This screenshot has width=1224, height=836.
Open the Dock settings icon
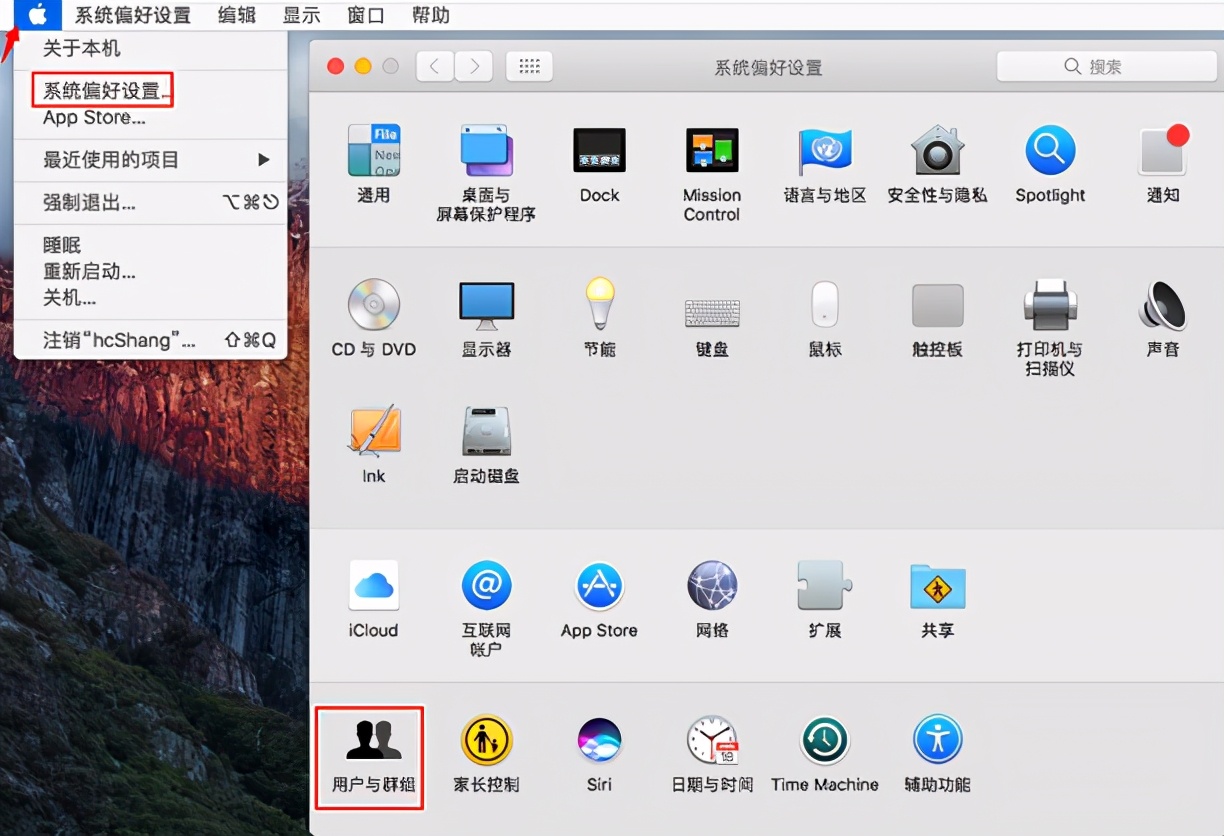tap(599, 150)
